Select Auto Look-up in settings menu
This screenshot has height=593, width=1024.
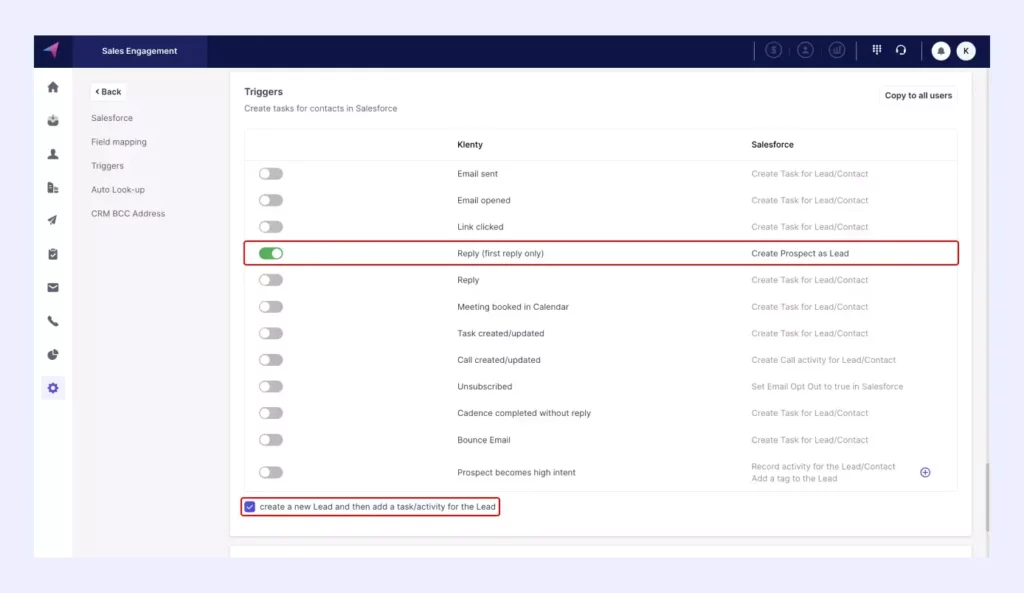tap(118, 189)
